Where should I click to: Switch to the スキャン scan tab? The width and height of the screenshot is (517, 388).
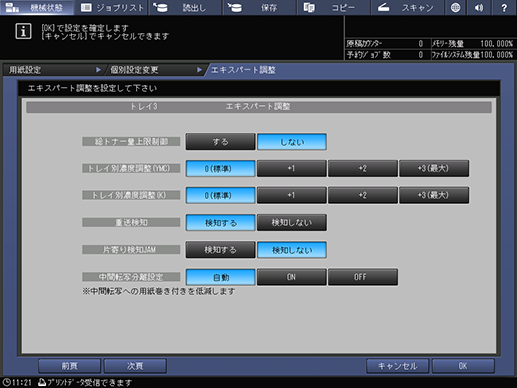[407, 7]
